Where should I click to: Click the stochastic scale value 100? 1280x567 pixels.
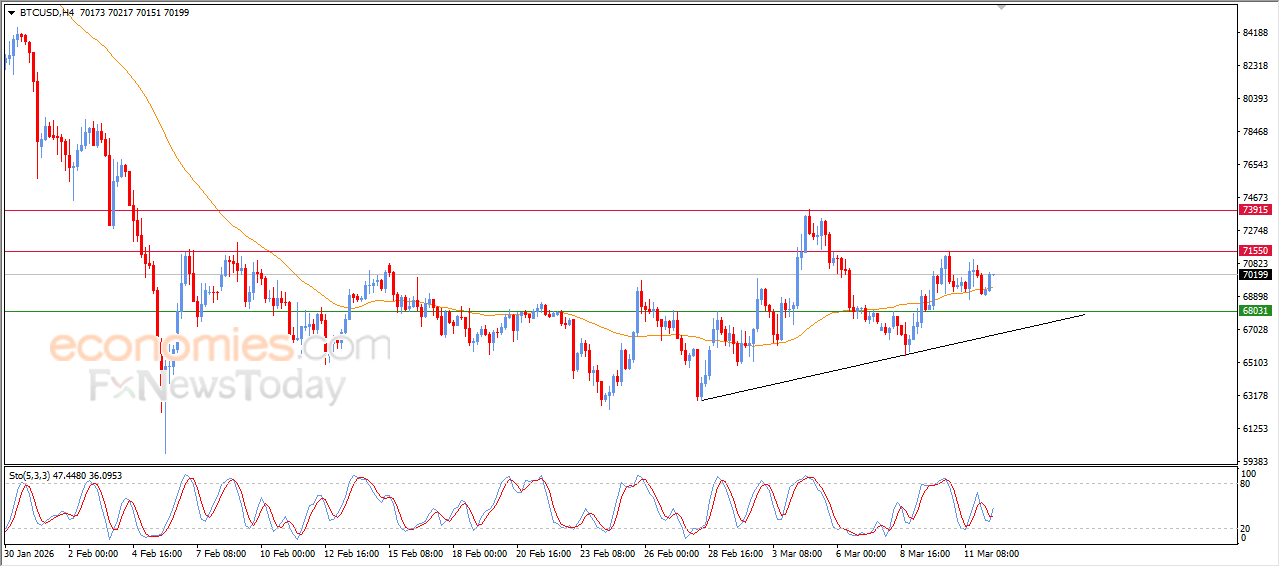(1248, 473)
